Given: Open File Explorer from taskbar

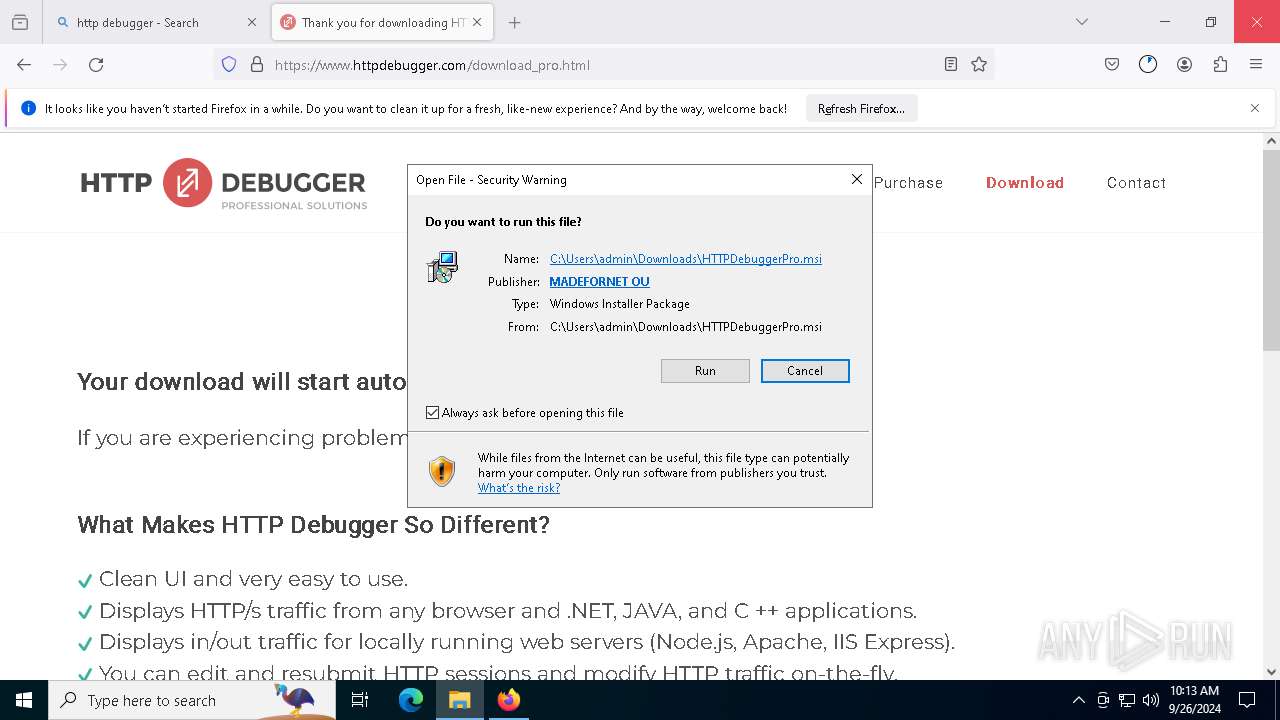Looking at the screenshot, I should [x=460, y=700].
